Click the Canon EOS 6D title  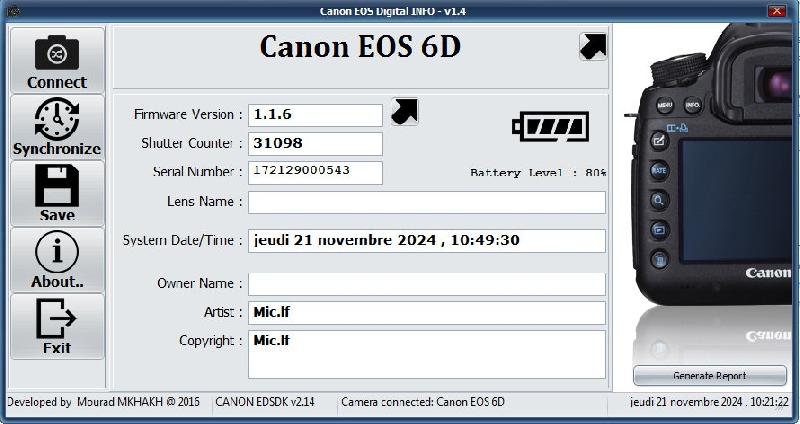pos(360,47)
